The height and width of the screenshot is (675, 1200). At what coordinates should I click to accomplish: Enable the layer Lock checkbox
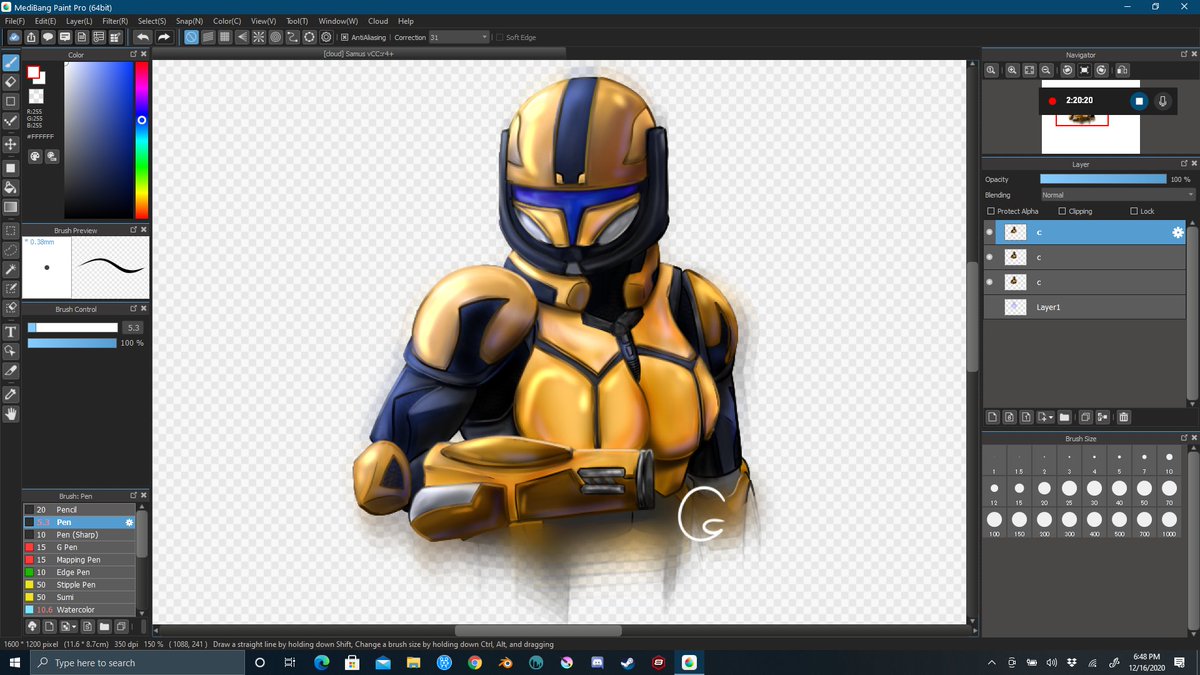1134,211
